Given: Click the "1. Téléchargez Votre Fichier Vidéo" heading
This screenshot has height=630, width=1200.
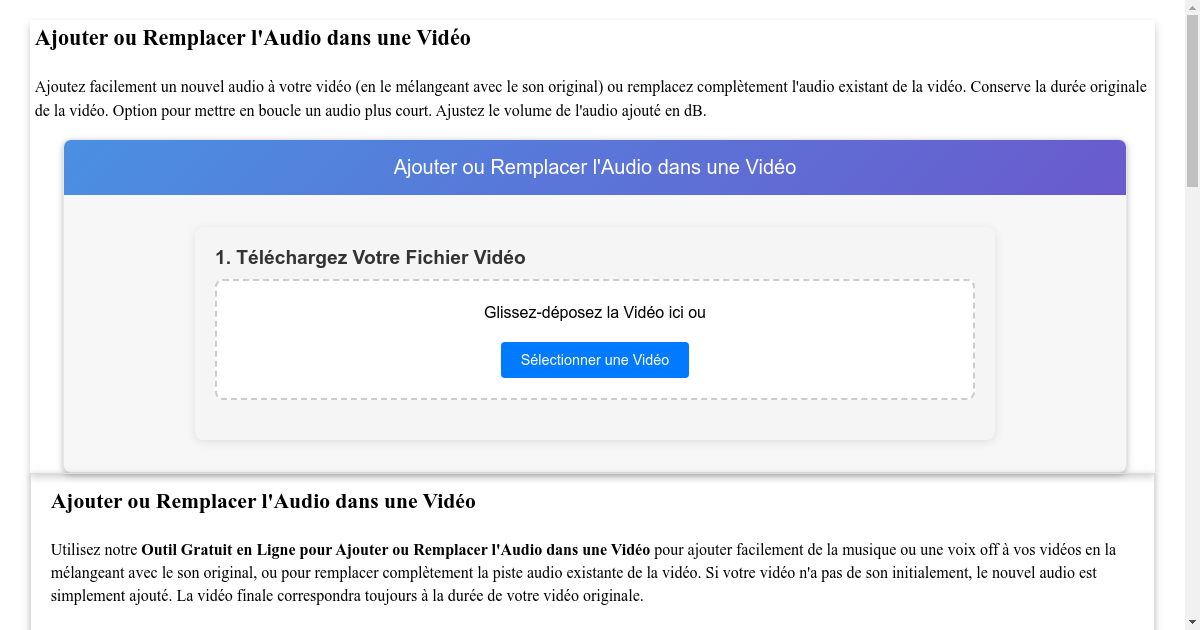Looking at the screenshot, I should pyautogui.click(x=370, y=257).
